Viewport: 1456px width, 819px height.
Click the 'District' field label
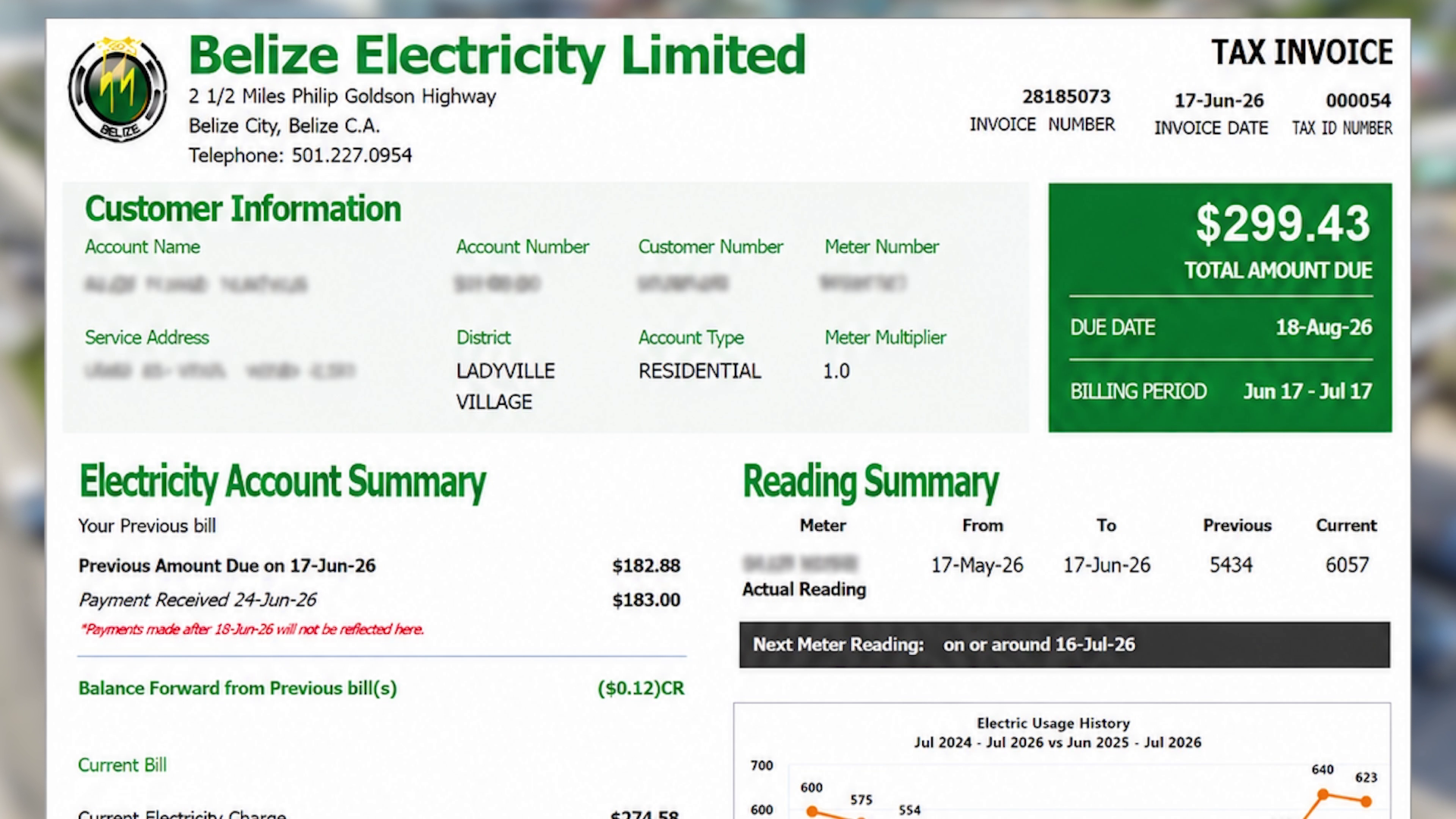point(484,337)
